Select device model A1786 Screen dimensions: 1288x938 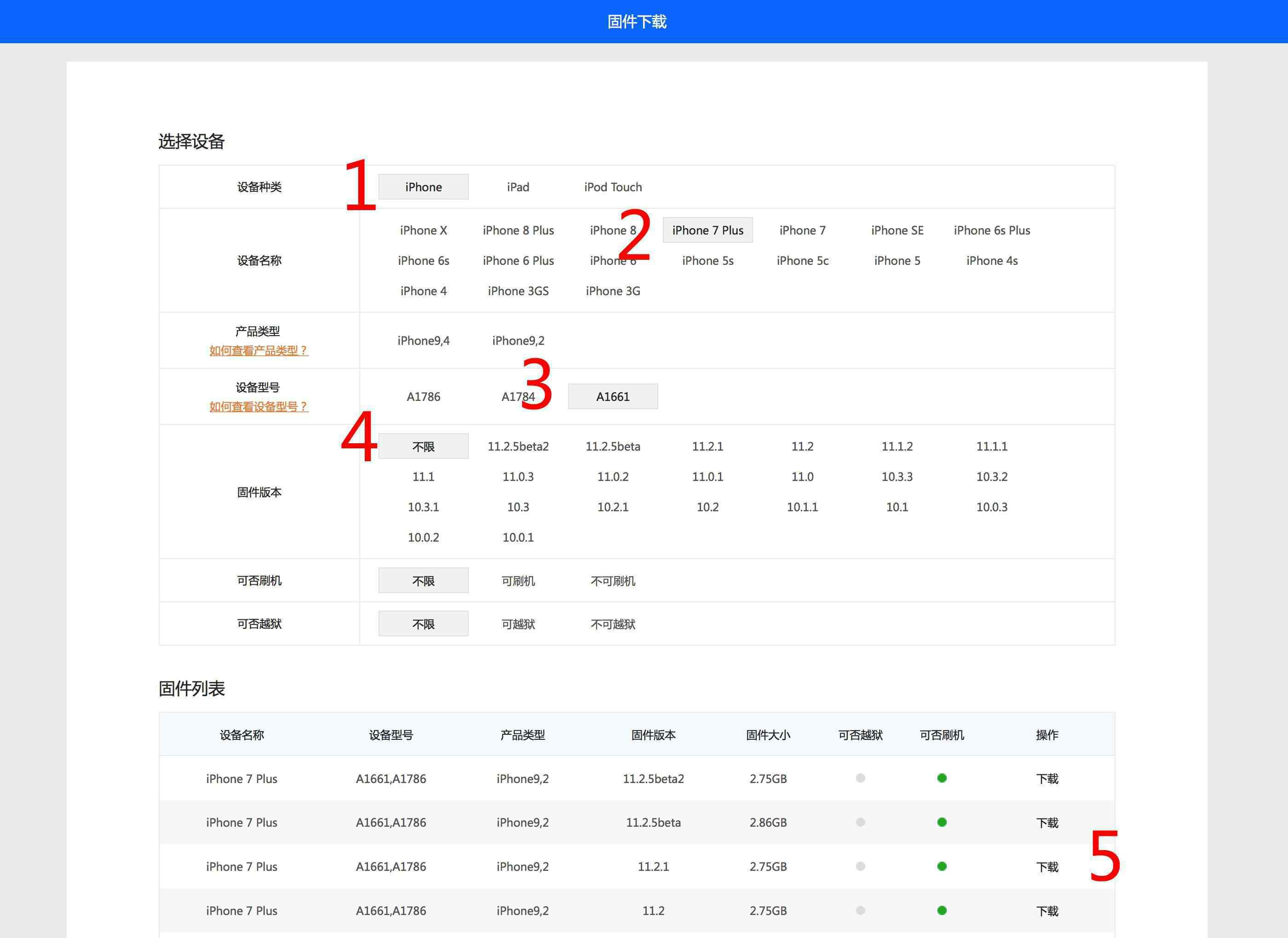(x=423, y=396)
